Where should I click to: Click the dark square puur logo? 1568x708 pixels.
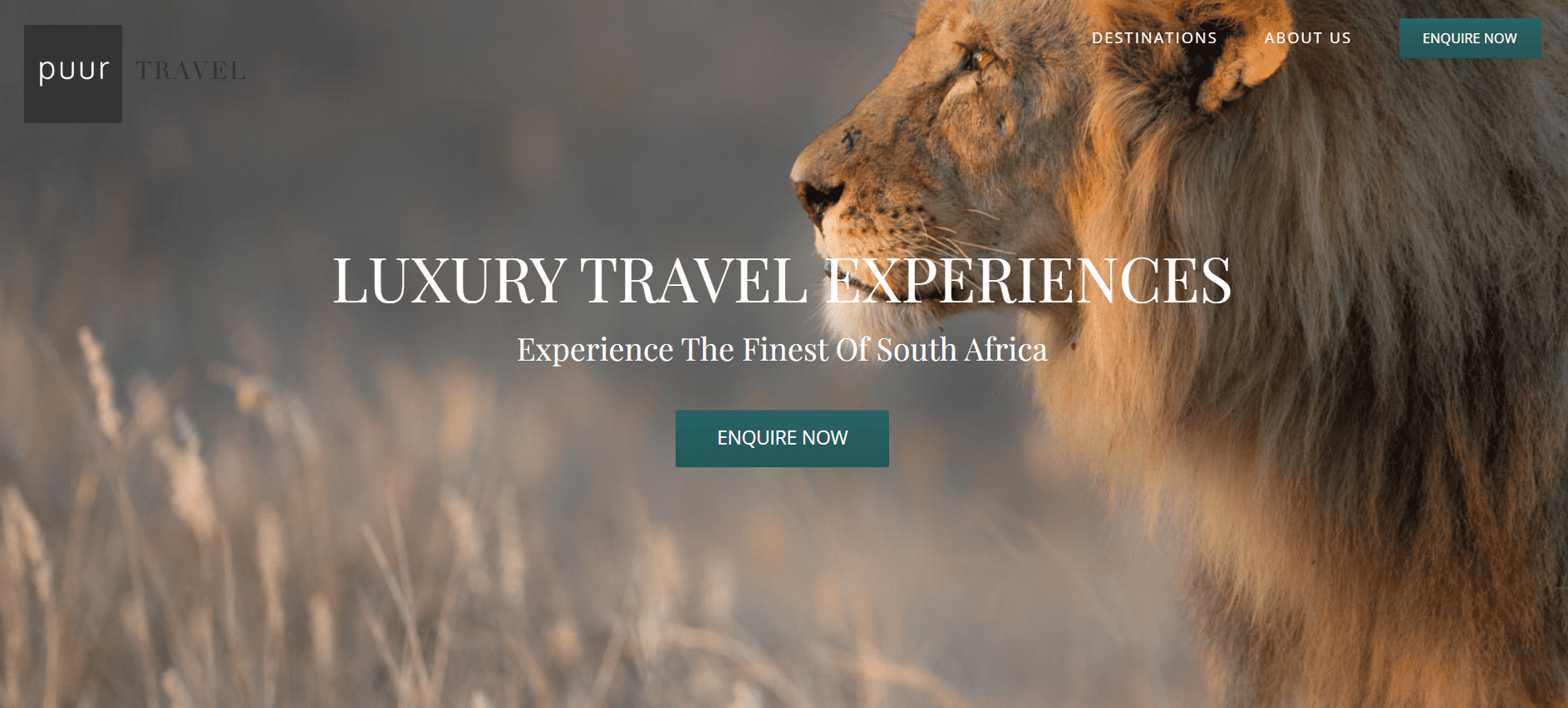(x=73, y=74)
